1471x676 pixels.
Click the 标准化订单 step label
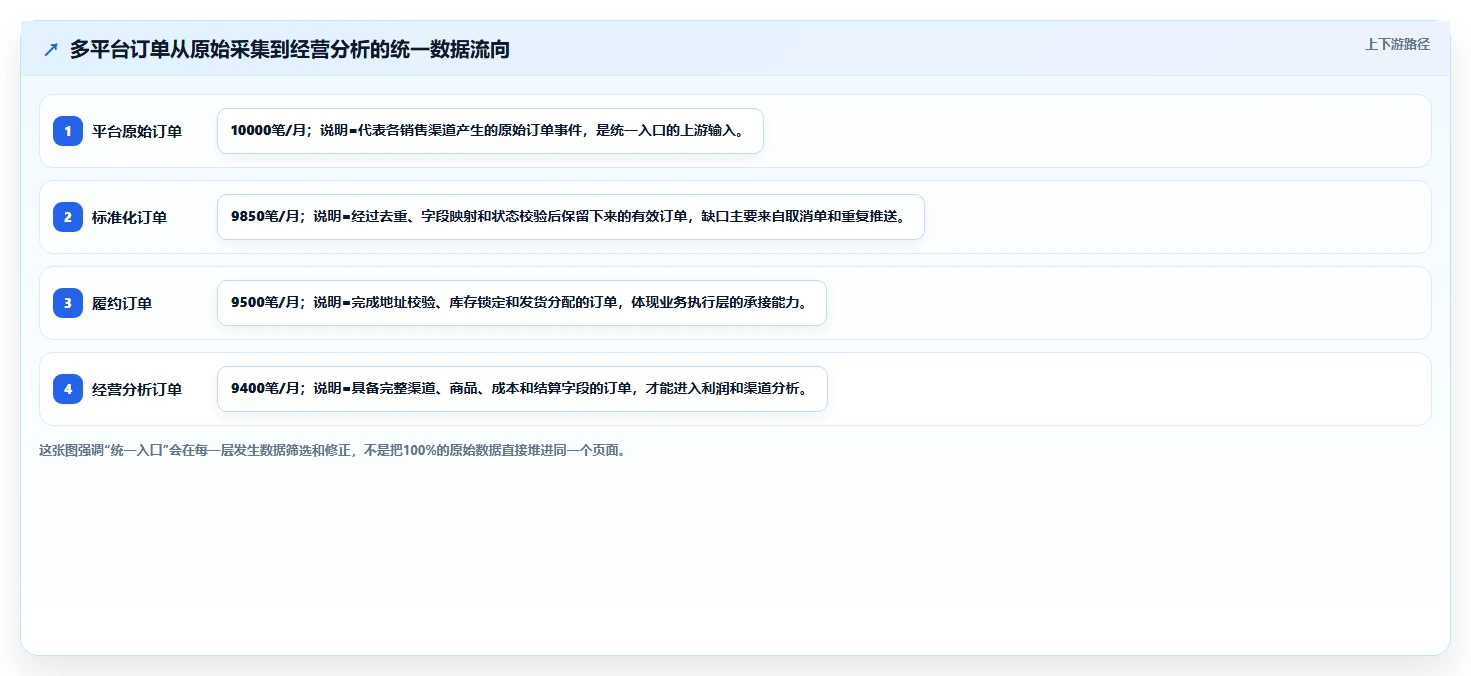tap(129, 217)
